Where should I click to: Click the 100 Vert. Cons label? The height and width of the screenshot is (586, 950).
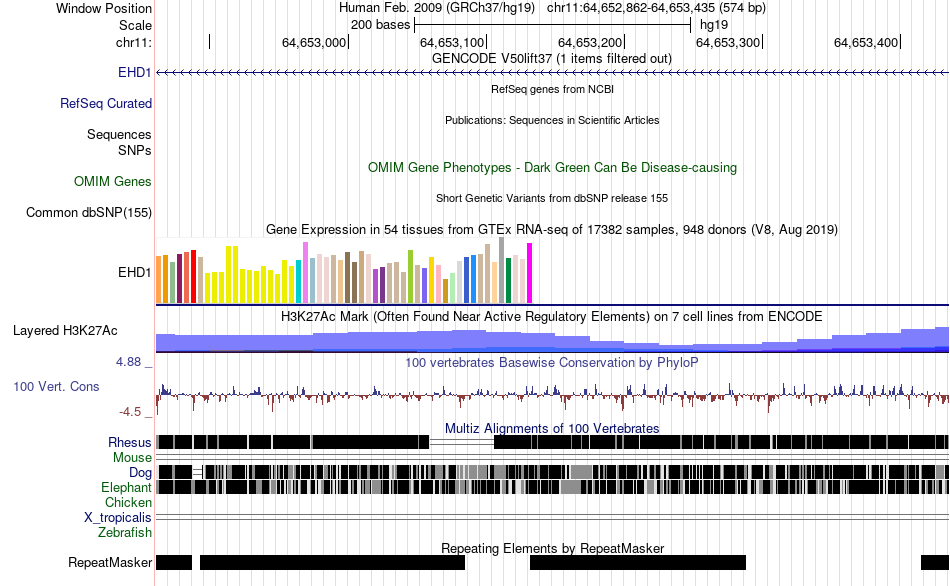point(56,387)
